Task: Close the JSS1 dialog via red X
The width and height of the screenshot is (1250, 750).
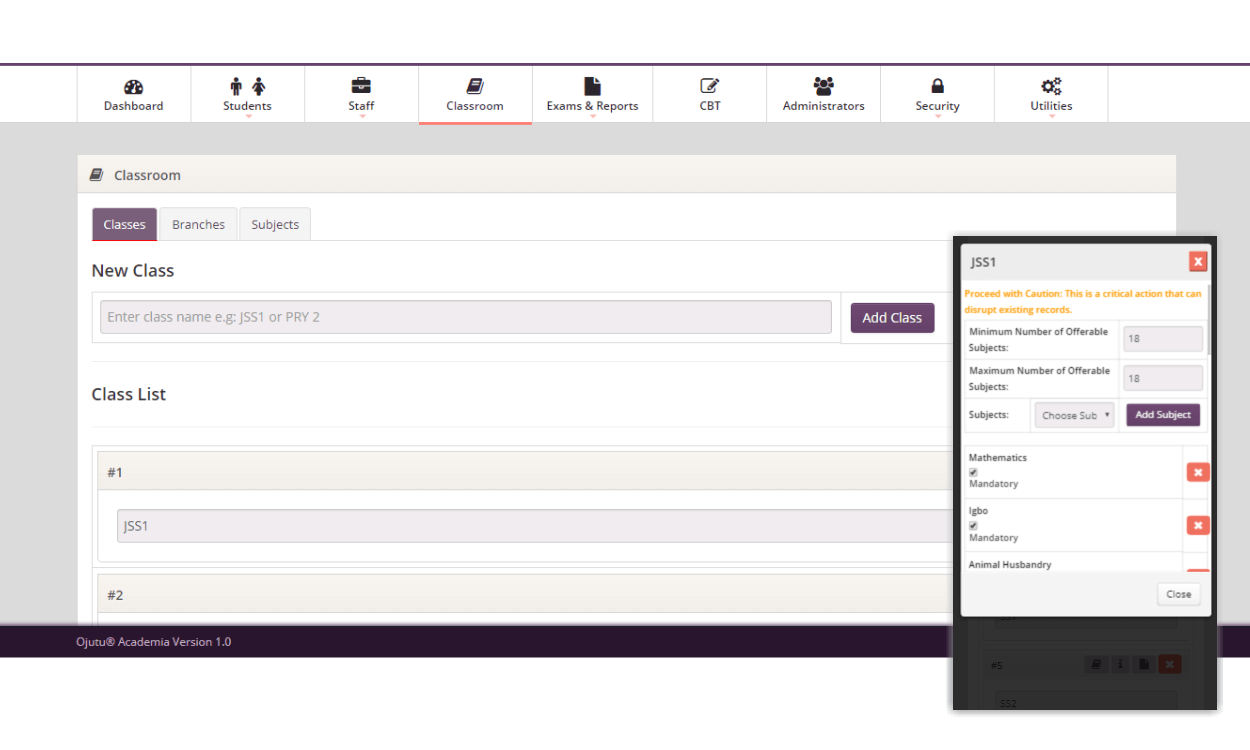Action: 1198,262
